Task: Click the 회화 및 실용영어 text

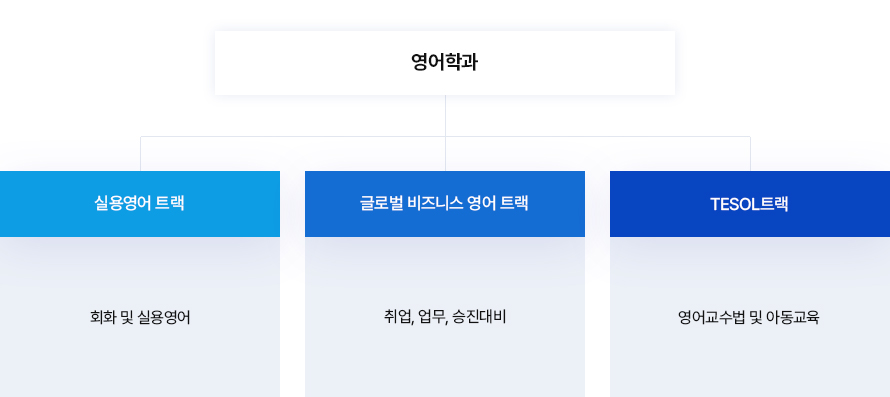Action: coord(140,317)
